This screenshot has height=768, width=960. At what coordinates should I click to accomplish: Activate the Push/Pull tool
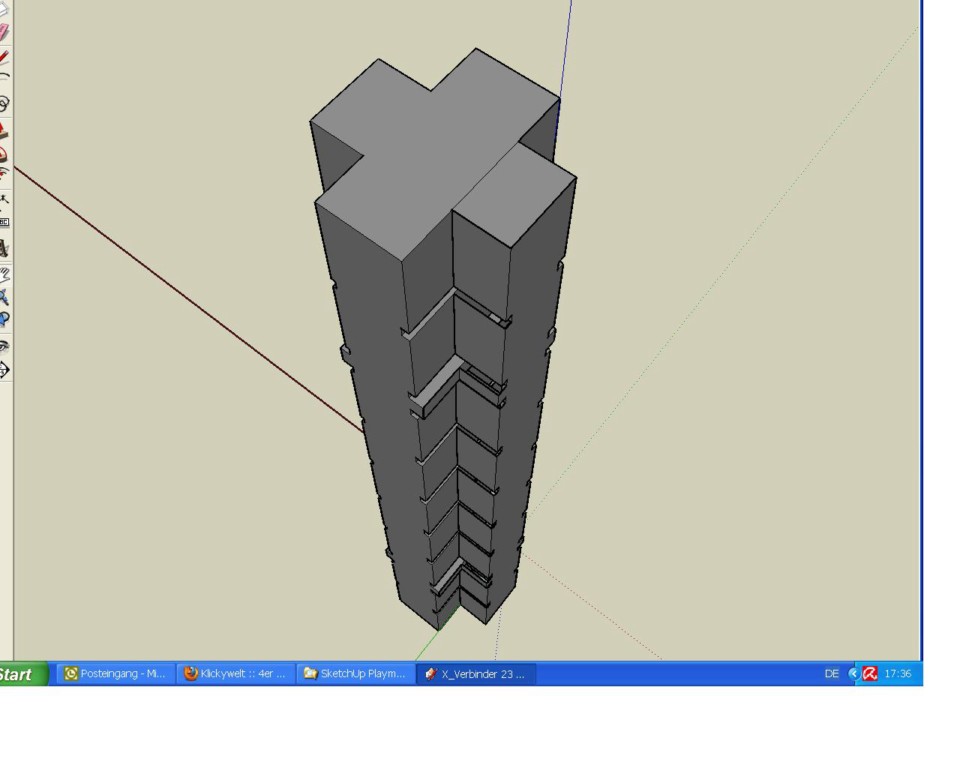point(4,129)
